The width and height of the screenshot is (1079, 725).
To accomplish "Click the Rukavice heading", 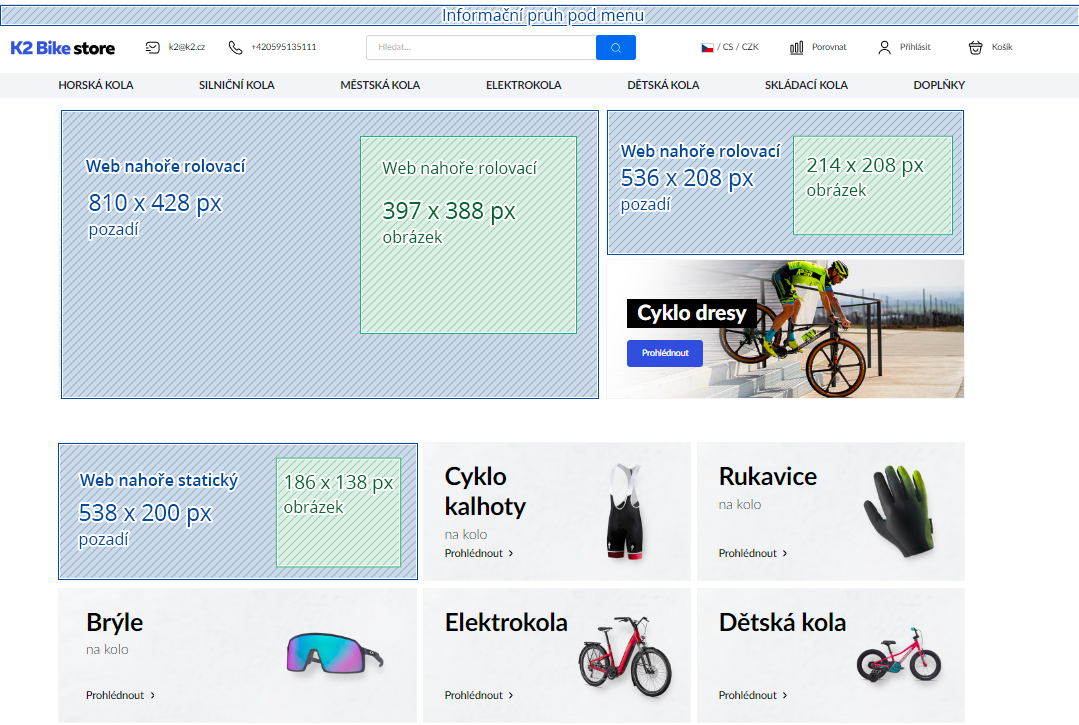I will (x=768, y=476).
